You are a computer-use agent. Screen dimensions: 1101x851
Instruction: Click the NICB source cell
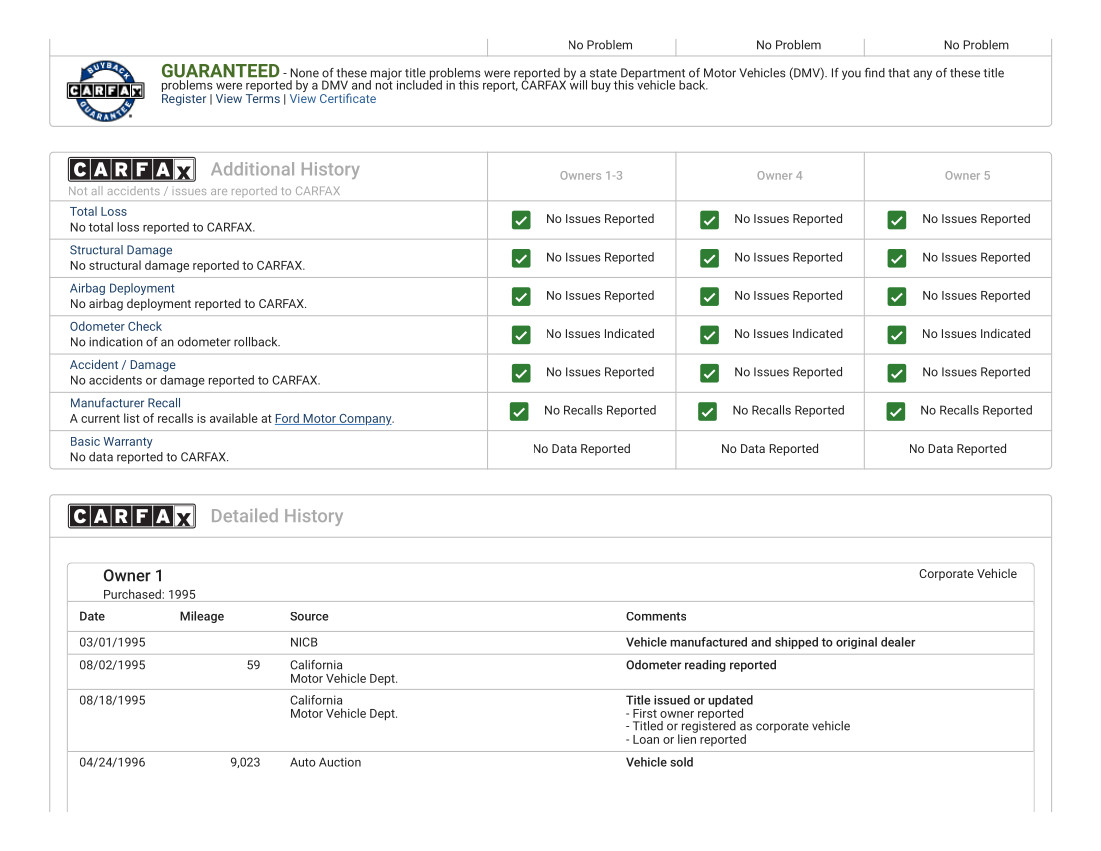(304, 642)
